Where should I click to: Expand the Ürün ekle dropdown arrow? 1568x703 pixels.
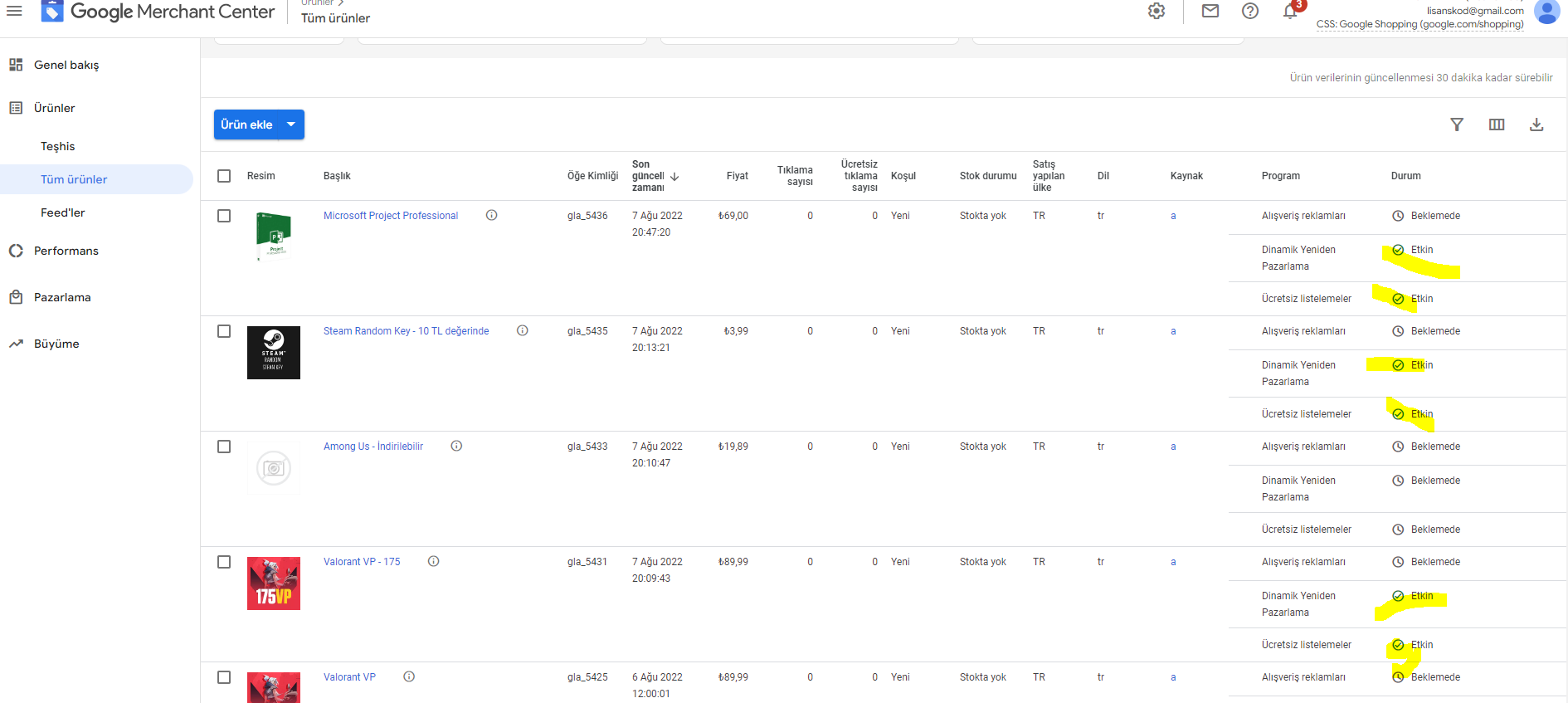291,124
